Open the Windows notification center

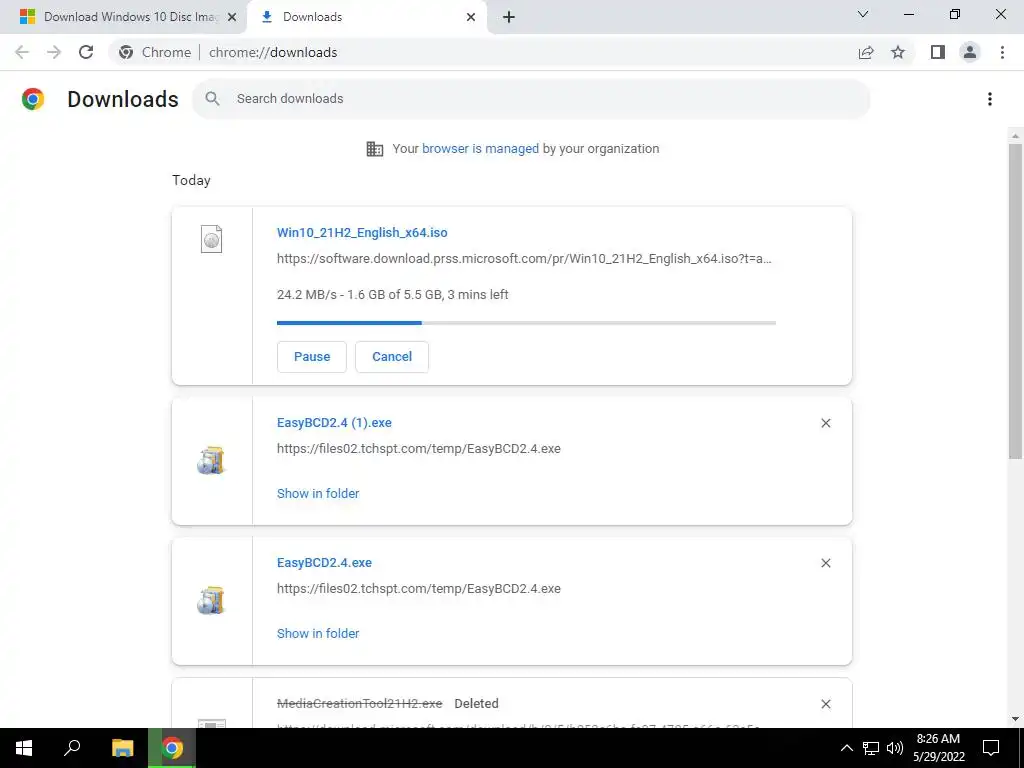[x=991, y=748]
